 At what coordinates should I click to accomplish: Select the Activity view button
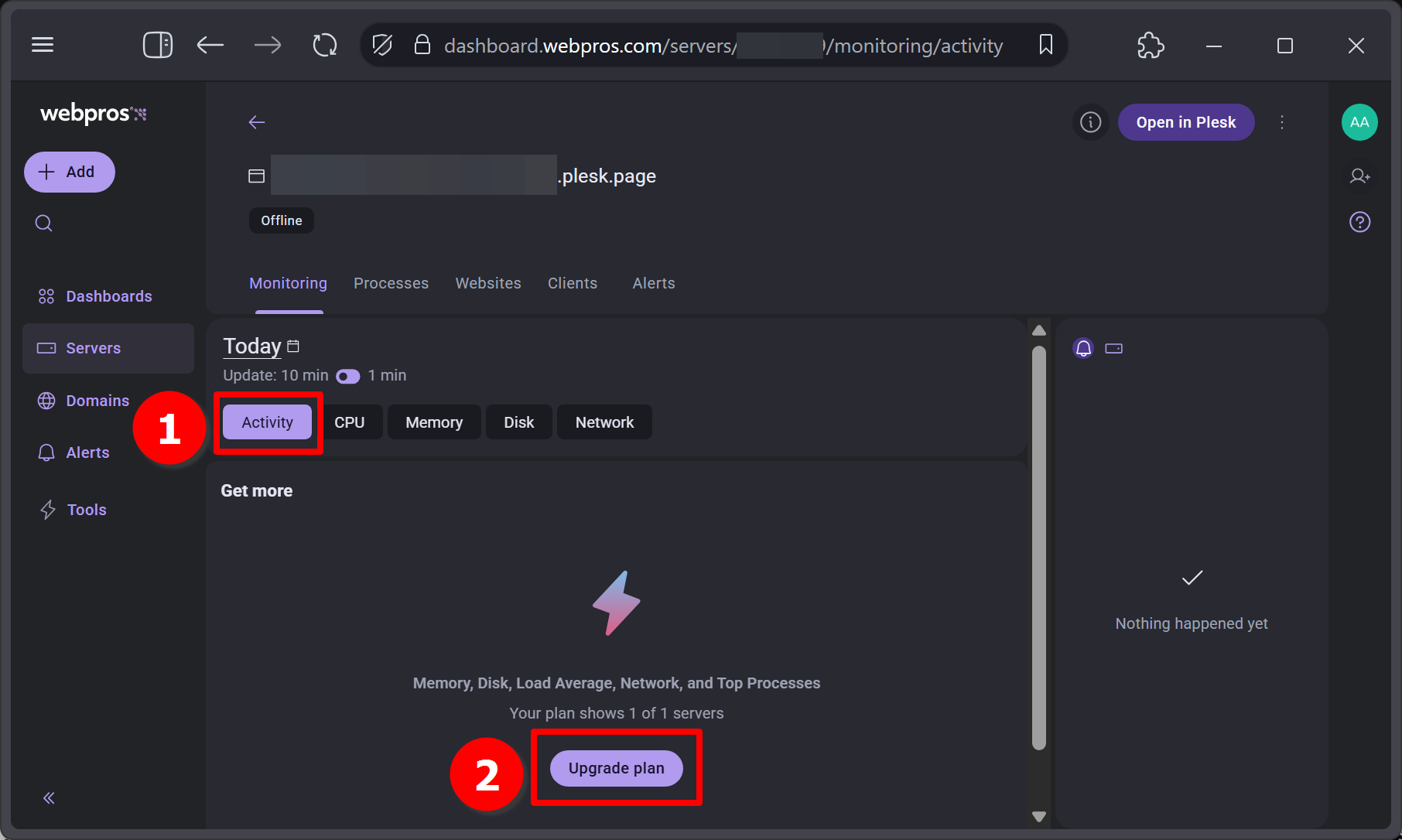pyautogui.click(x=267, y=422)
